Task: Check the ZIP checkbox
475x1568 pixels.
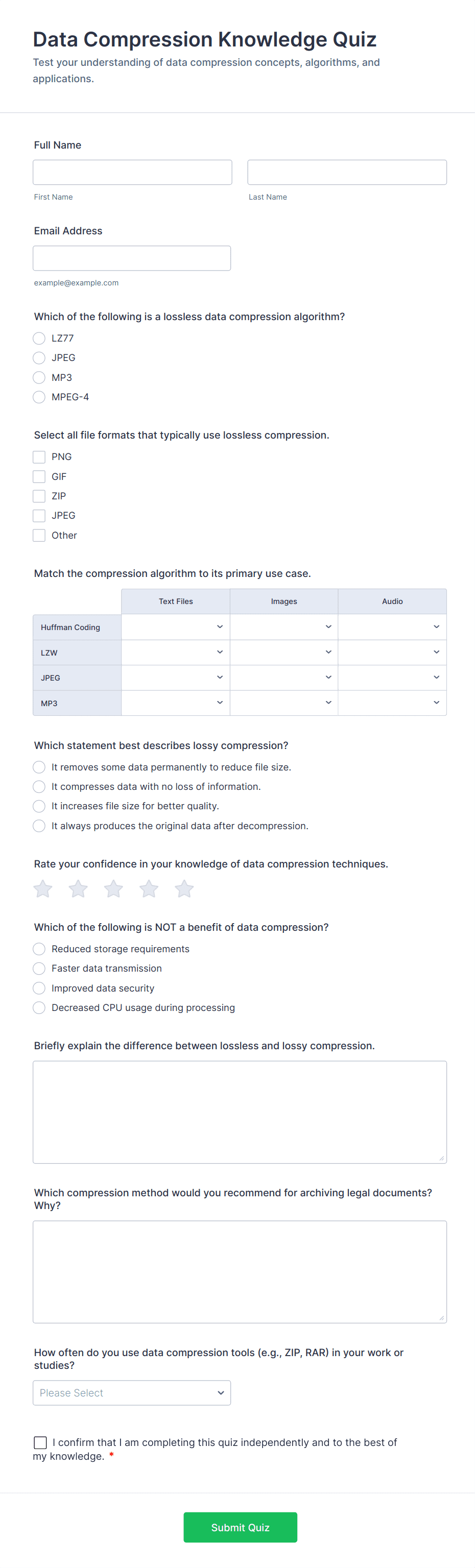Action: tap(39, 496)
